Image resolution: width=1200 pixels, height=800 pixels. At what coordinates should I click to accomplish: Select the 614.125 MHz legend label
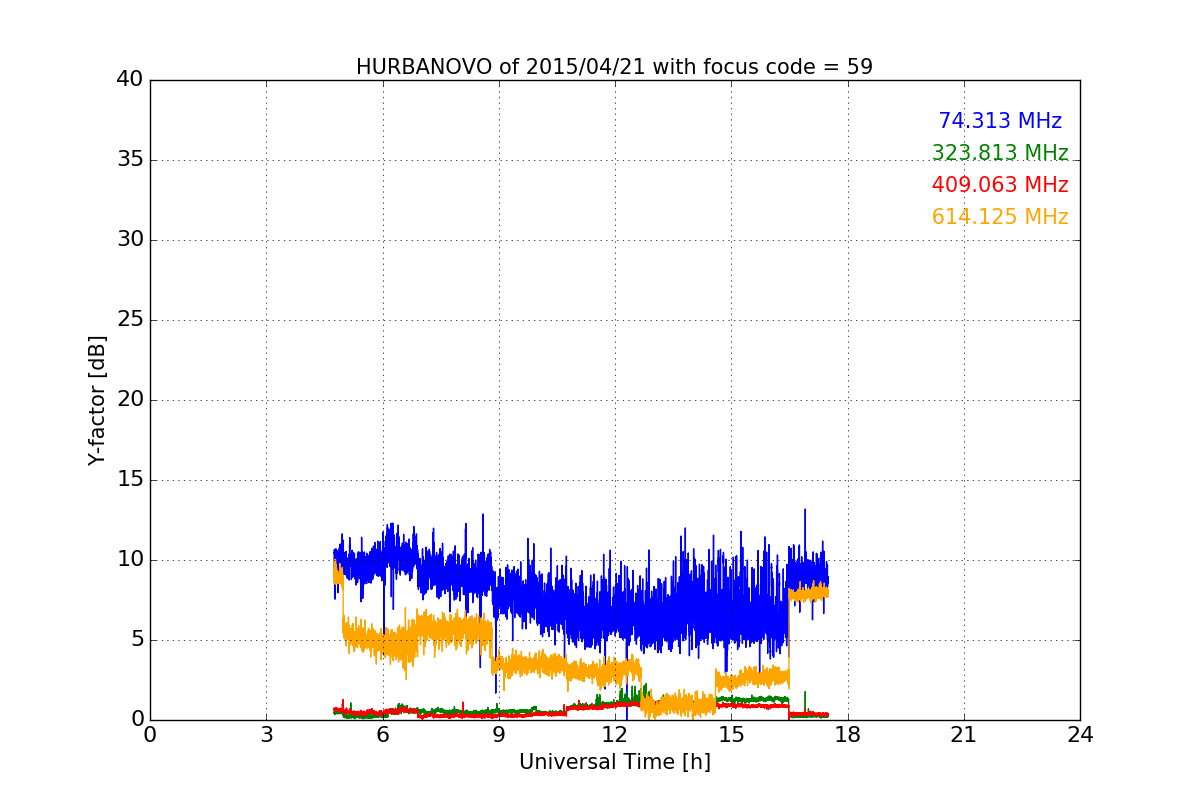1000,217
